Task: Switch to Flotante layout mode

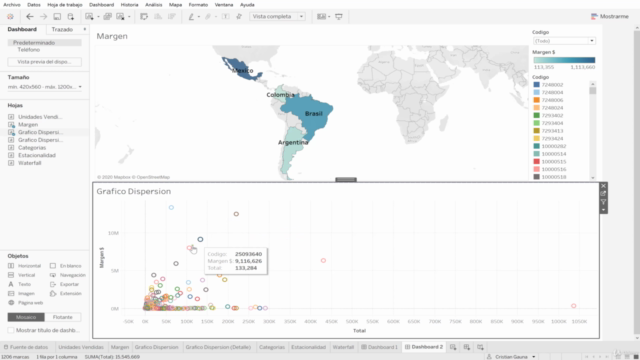Action: (x=62, y=317)
